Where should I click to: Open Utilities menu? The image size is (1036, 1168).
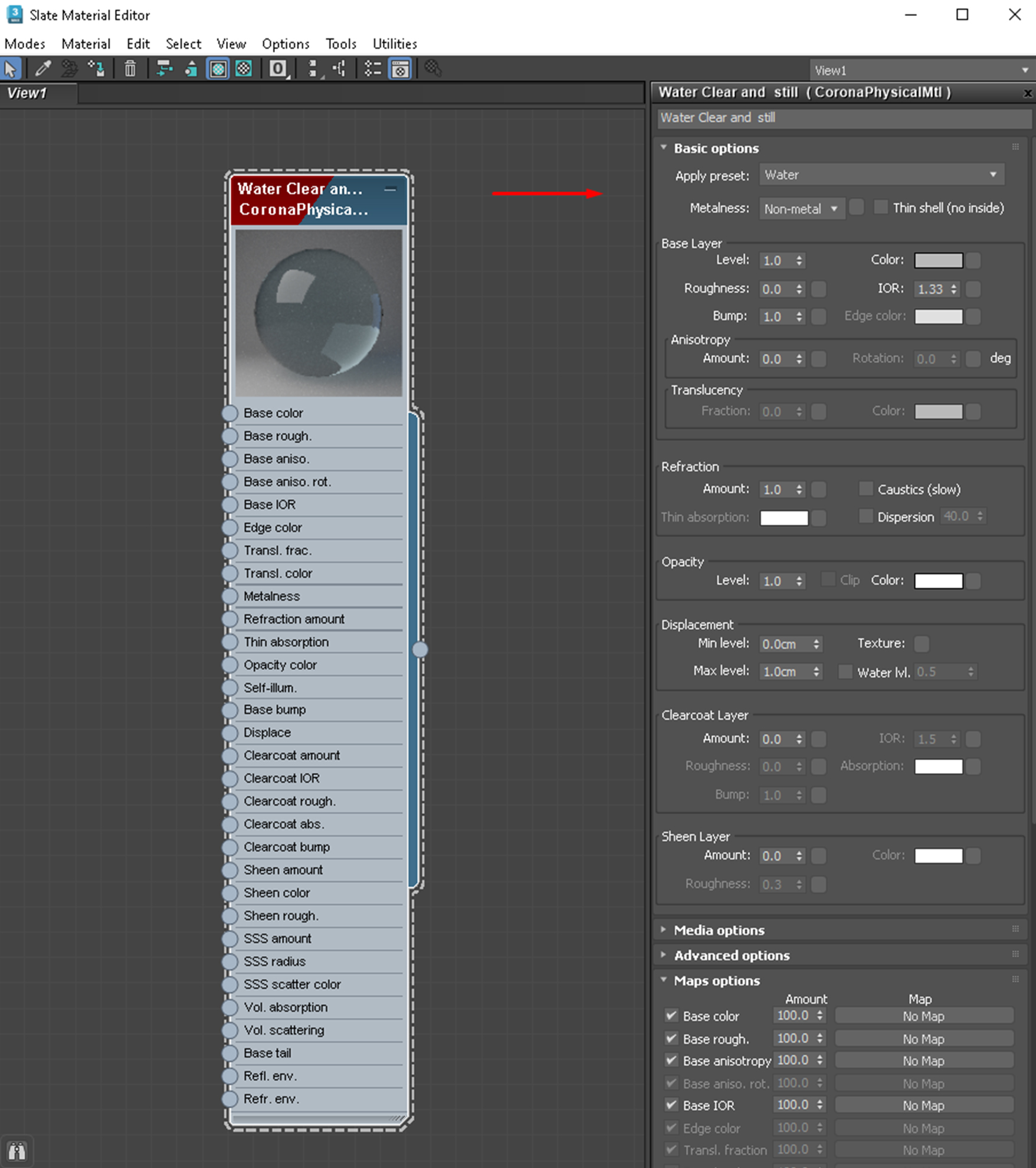(395, 44)
